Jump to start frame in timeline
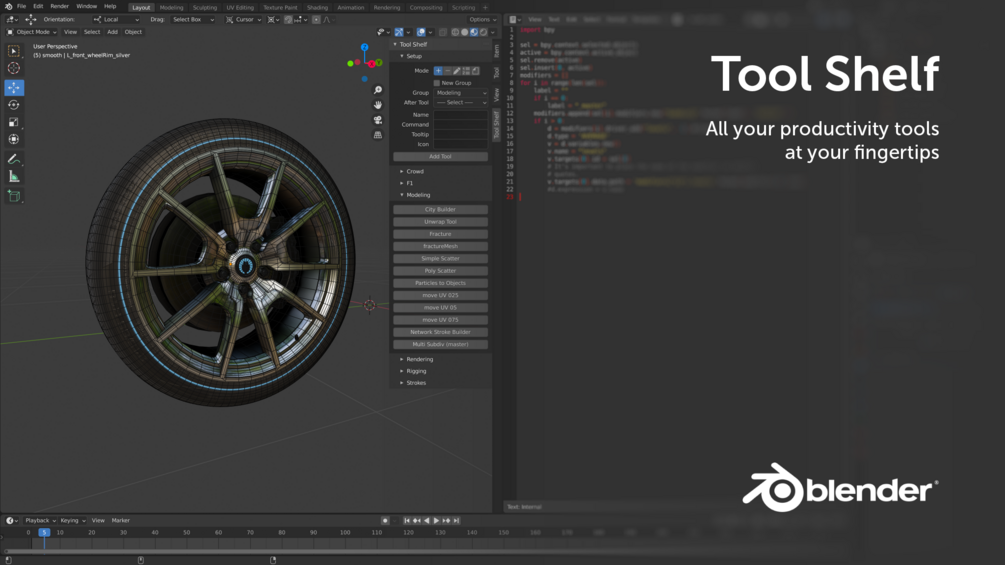 coord(407,521)
